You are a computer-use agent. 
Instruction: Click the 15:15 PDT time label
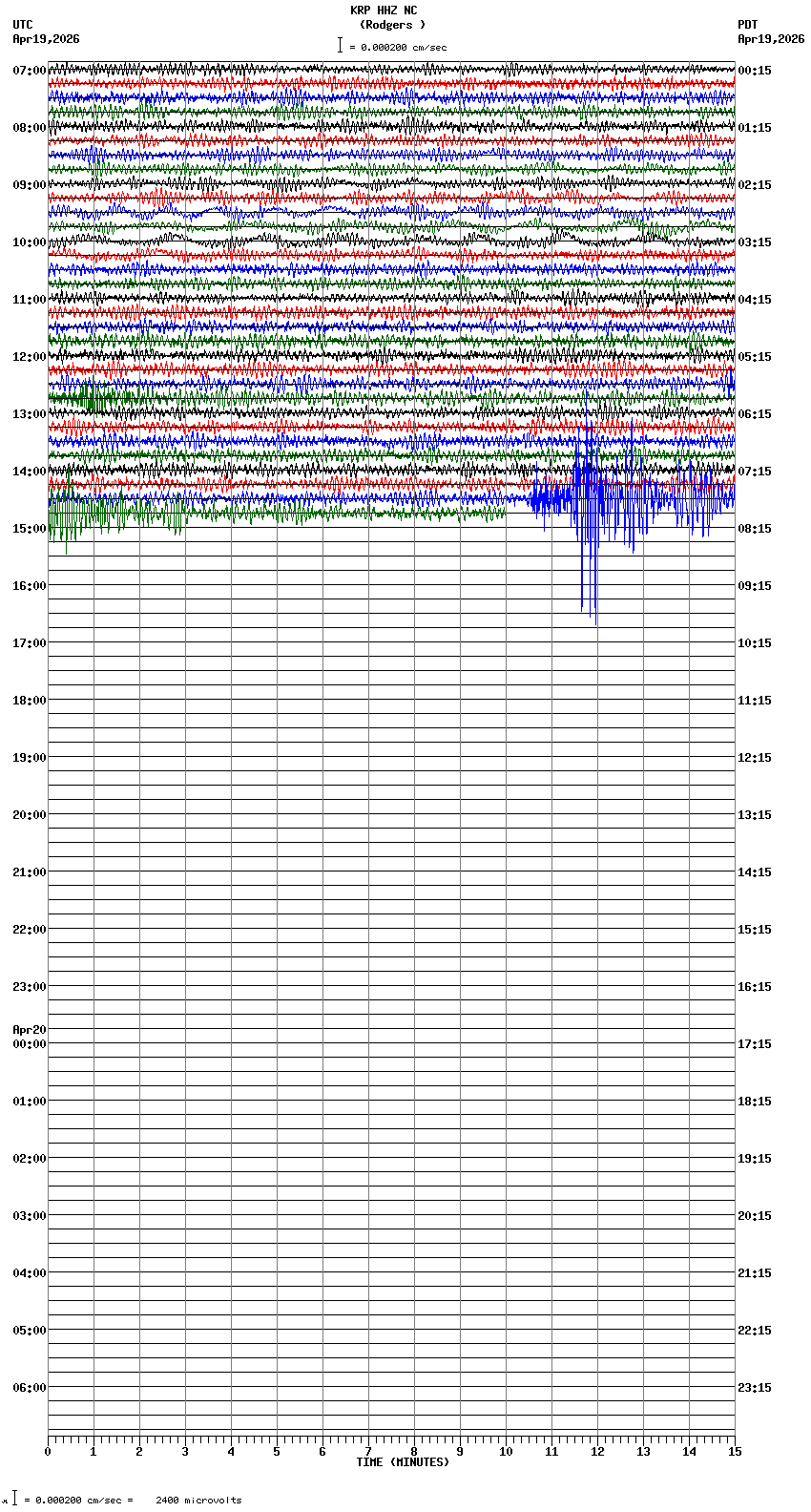coord(755,930)
